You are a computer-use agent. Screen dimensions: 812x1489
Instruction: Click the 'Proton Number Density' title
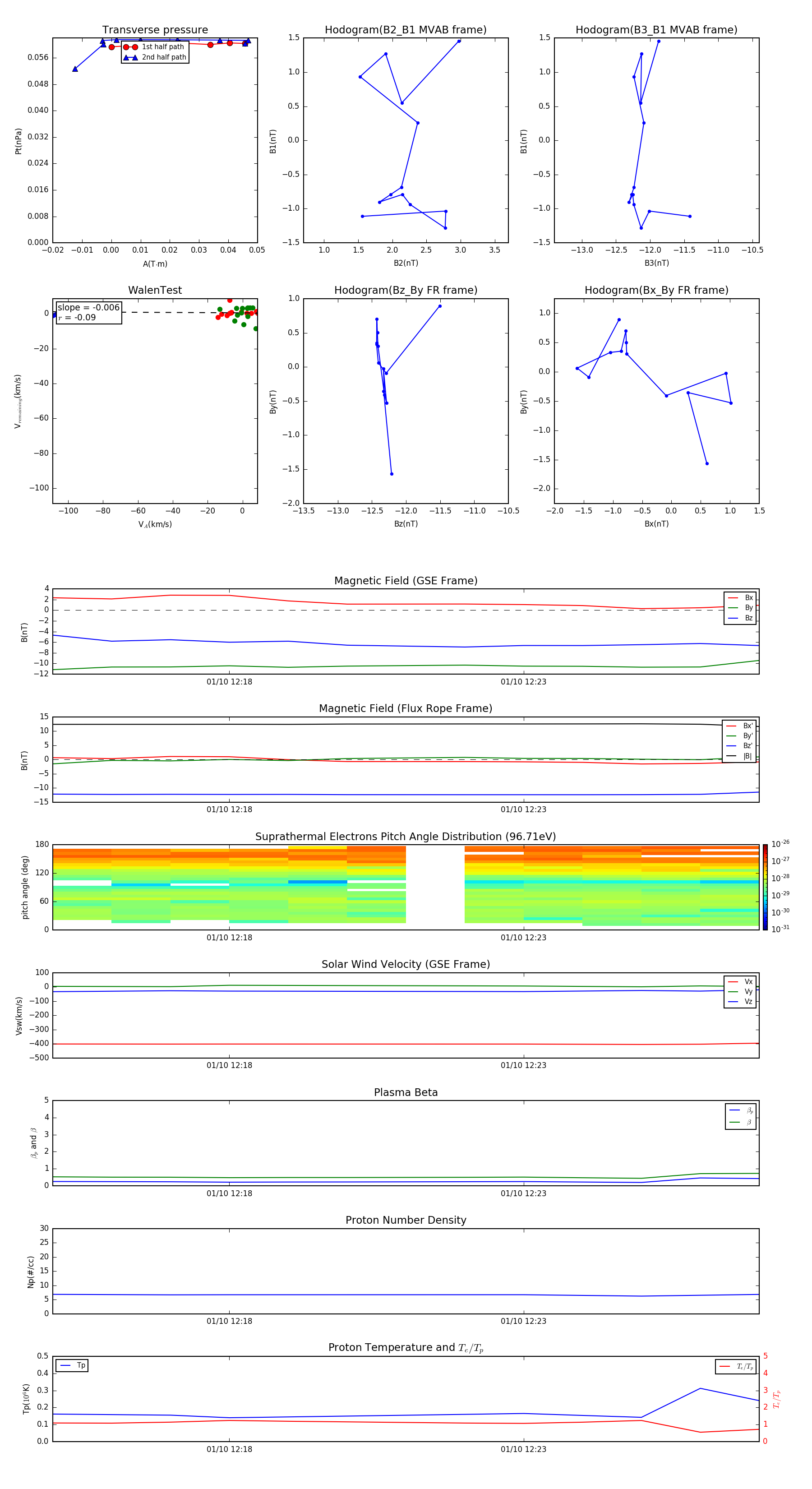click(406, 1220)
